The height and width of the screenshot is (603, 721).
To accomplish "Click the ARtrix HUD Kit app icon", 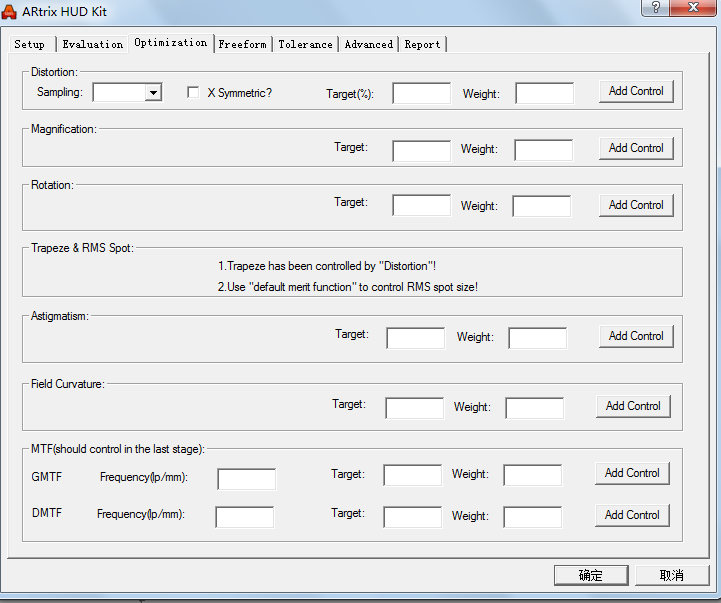I will click(x=9, y=11).
